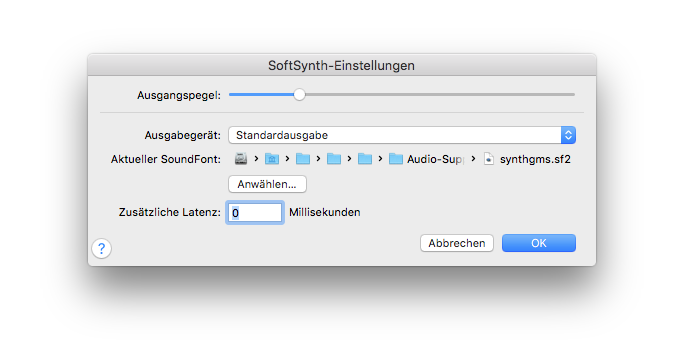Click the blue arrows of the Ausgabegerät popup
The image size is (695, 361).
(568, 135)
